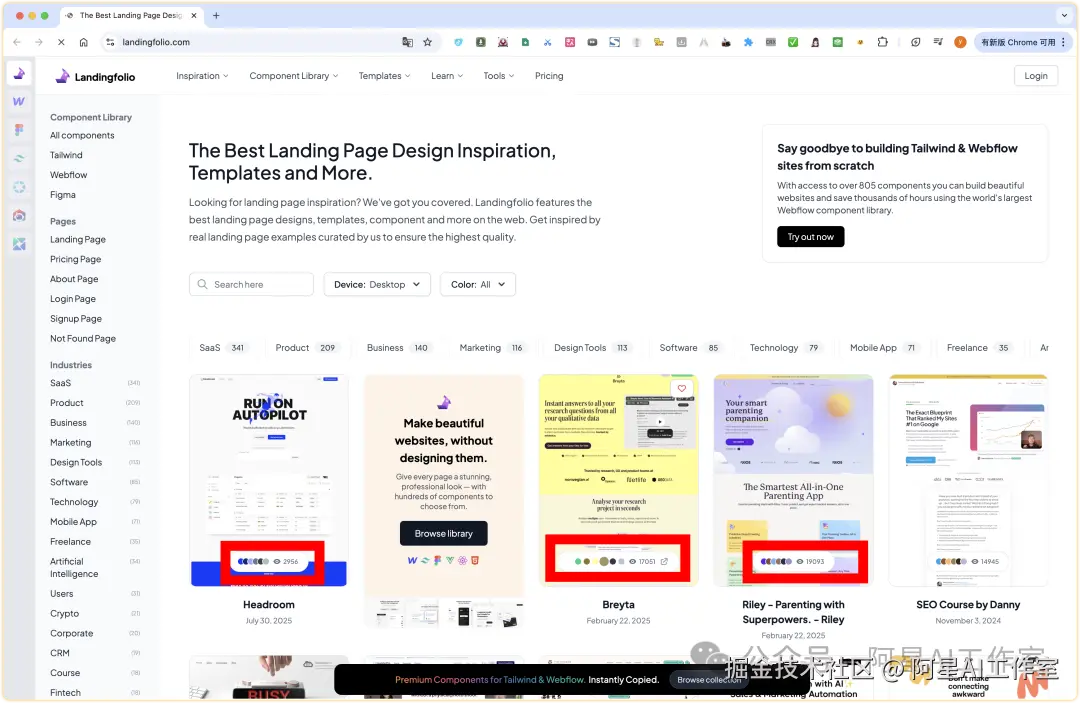Click Browse collection in bottom banner
Image resolution: width=1080 pixels, height=703 pixels.
(x=709, y=680)
